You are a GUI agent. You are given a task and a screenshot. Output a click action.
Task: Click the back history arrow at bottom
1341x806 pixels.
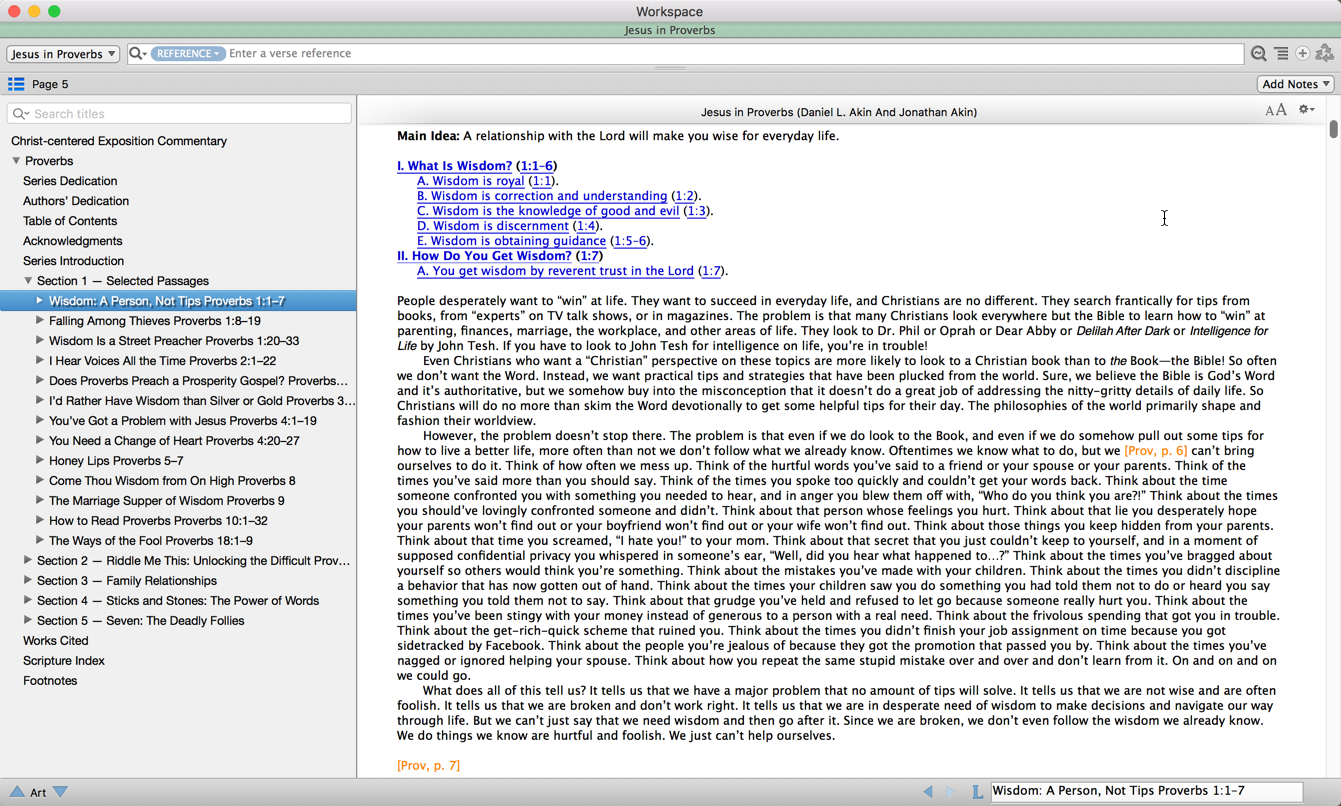928,791
